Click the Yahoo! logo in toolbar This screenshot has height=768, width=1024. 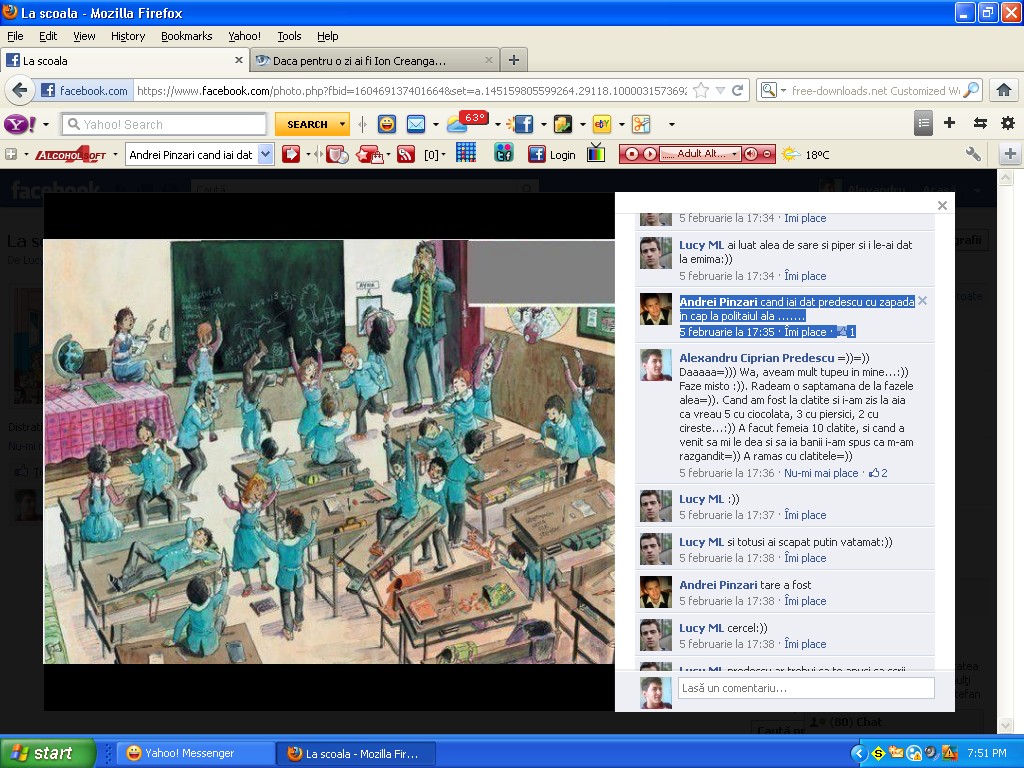click(x=20, y=123)
